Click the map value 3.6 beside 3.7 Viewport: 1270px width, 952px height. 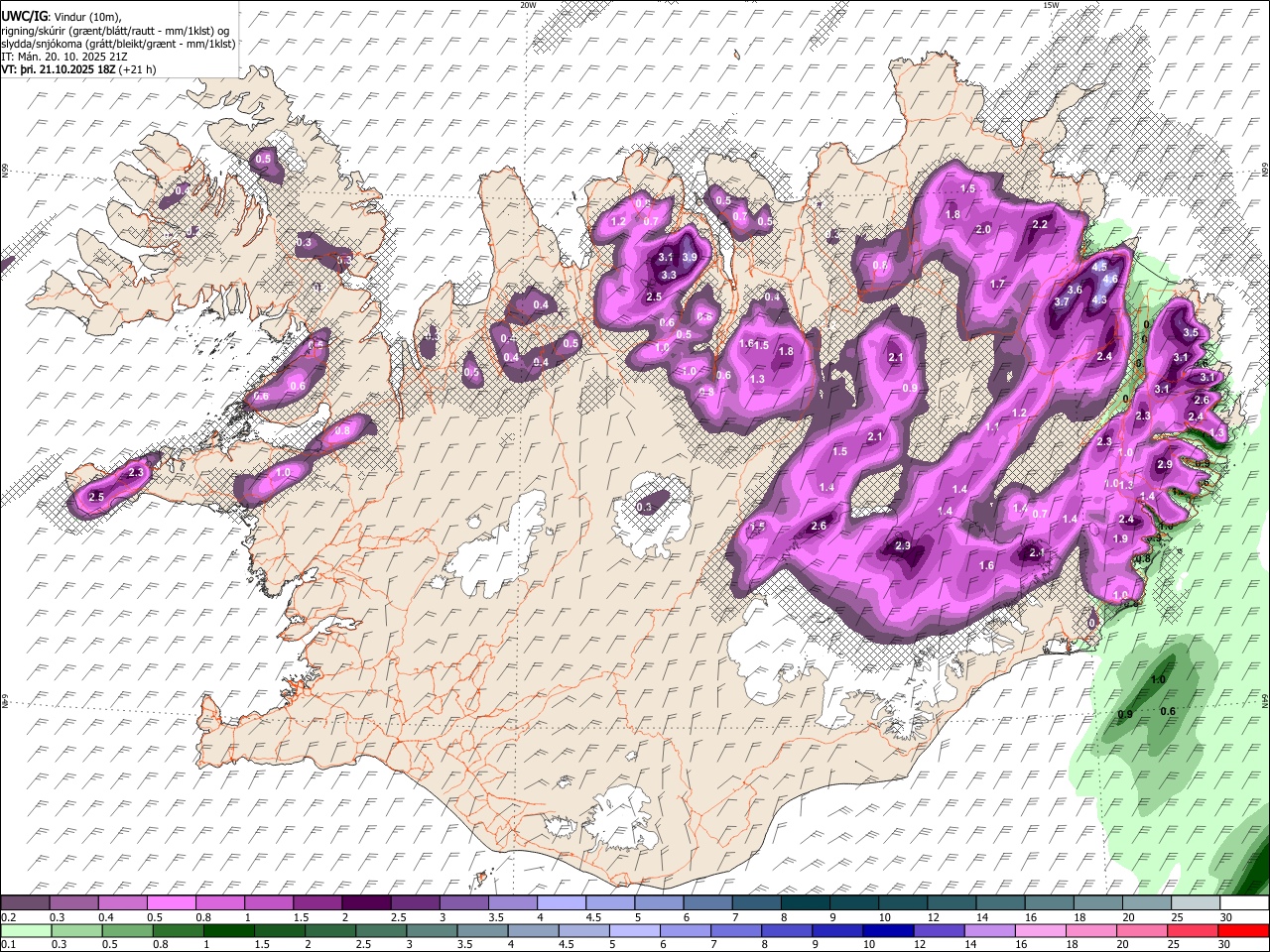pos(1075,290)
